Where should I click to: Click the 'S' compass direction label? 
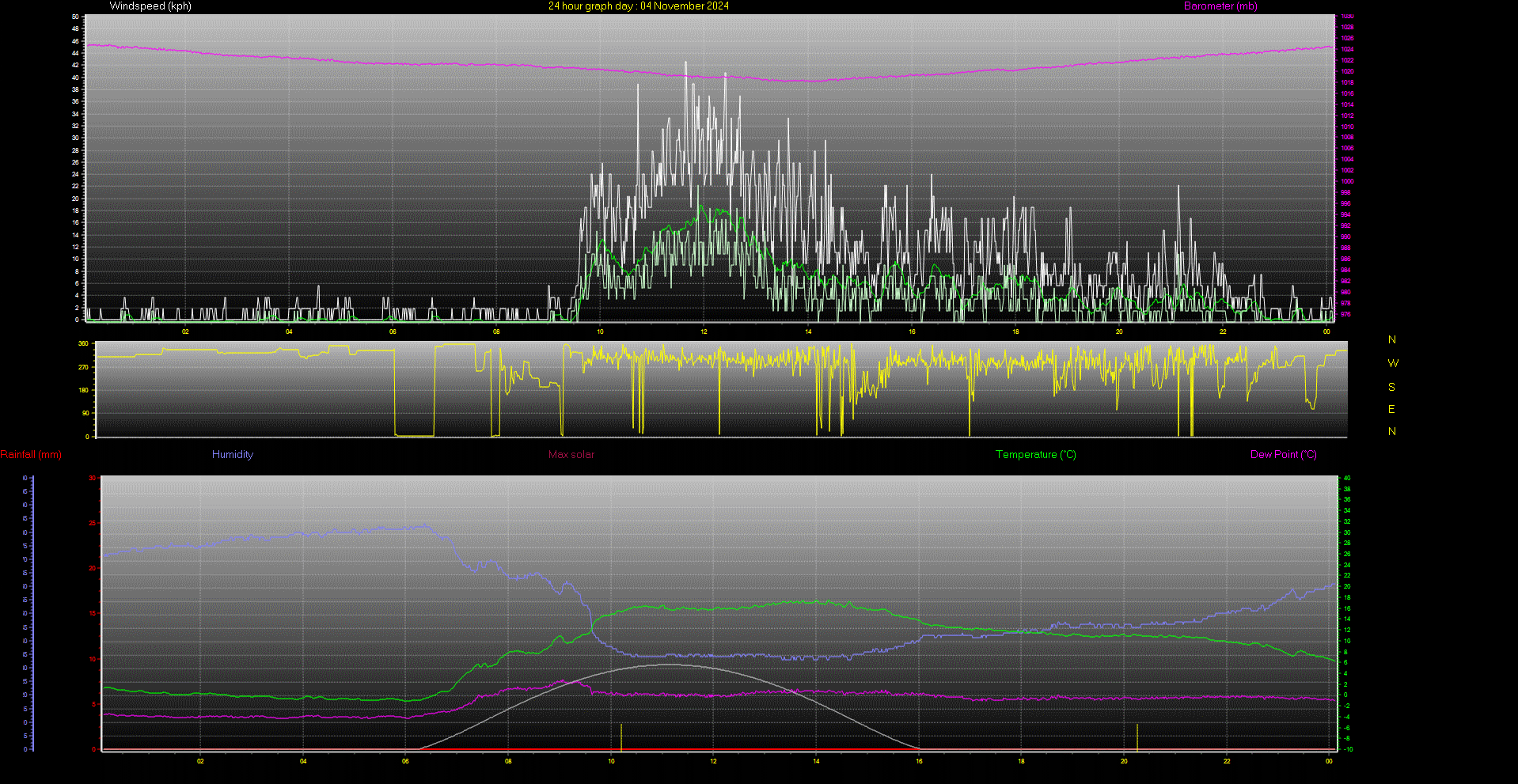tap(1391, 388)
